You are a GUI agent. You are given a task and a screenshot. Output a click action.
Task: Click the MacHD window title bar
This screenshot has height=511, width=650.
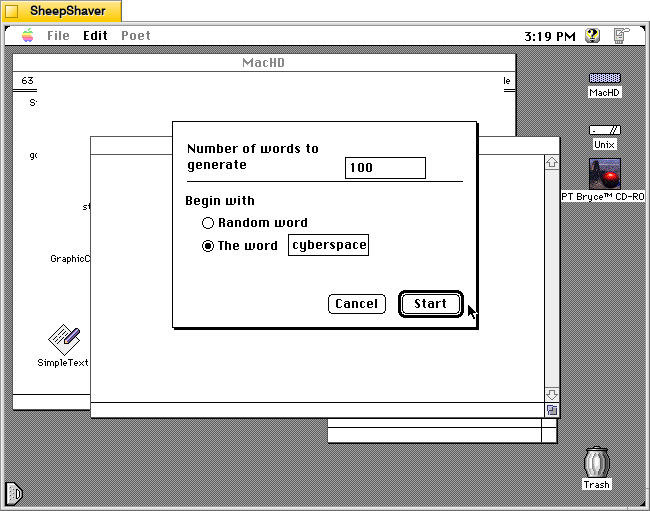click(x=264, y=63)
